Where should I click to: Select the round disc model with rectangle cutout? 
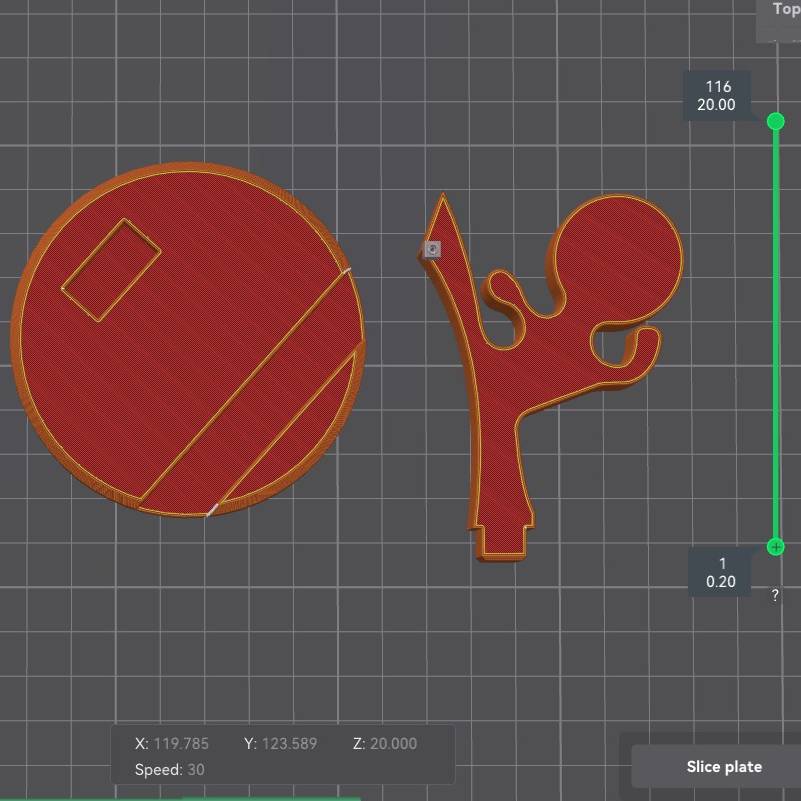coord(188,340)
